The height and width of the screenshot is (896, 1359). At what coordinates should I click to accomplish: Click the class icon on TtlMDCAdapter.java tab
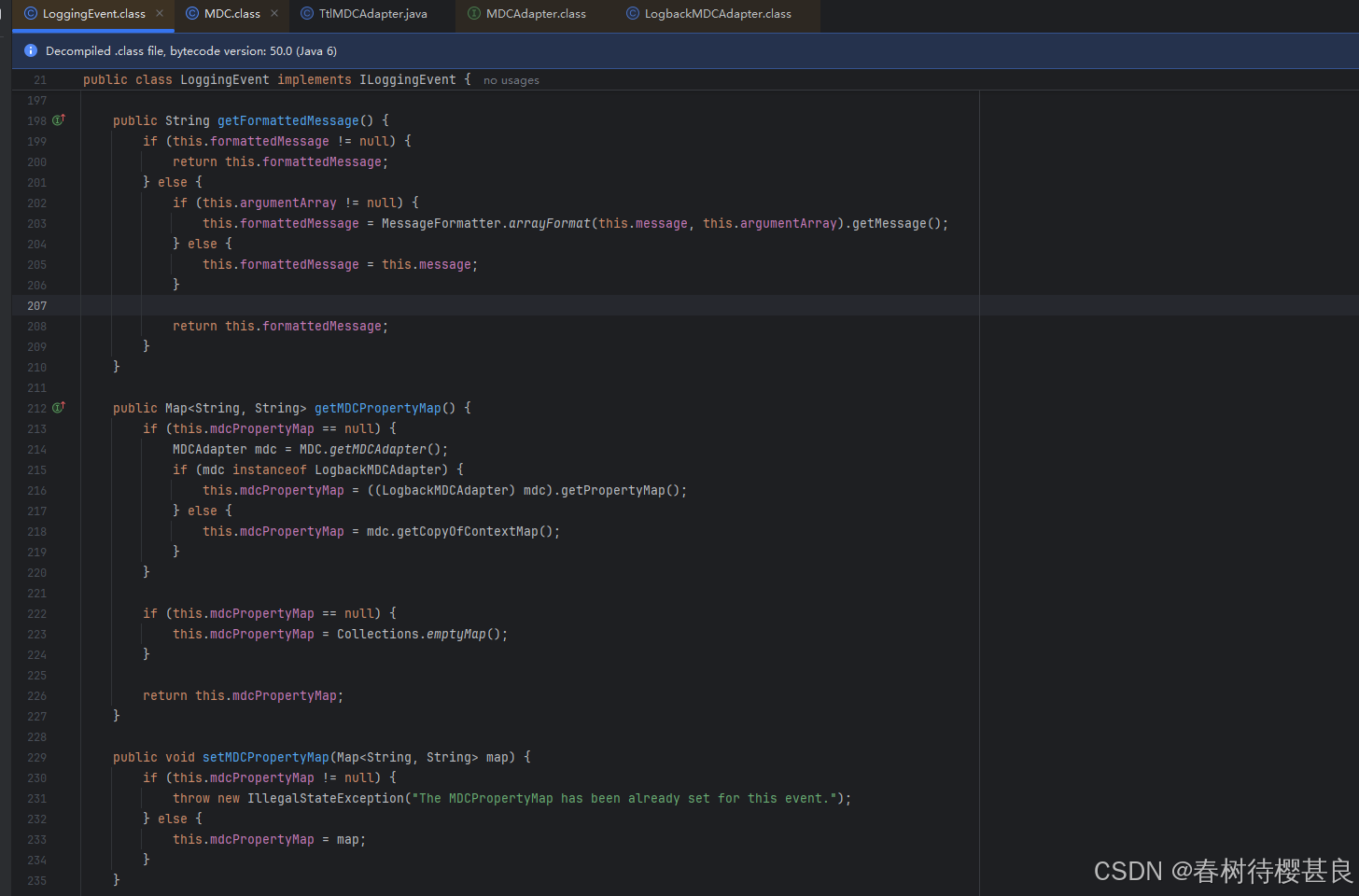[307, 14]
